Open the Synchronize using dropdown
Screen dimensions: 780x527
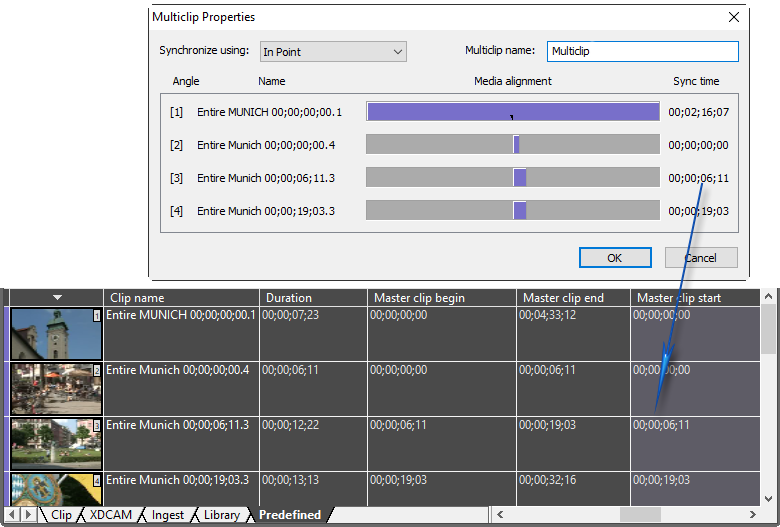332,51
